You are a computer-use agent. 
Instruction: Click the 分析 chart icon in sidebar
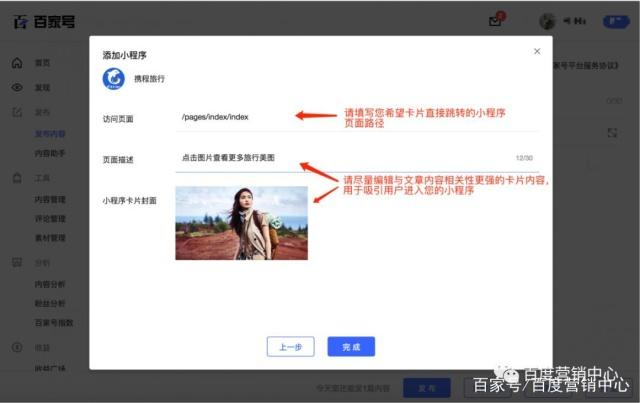[17, 262]
